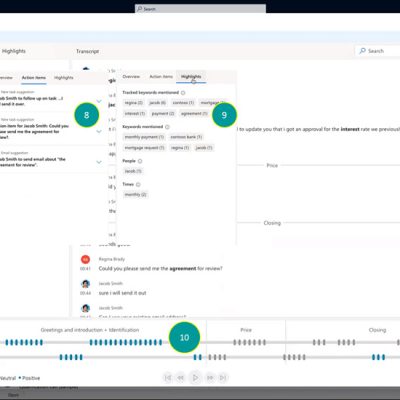Select Greetings and introduction segment on timeline
Viewport: 400px width, 400px height.
point(90,330)
